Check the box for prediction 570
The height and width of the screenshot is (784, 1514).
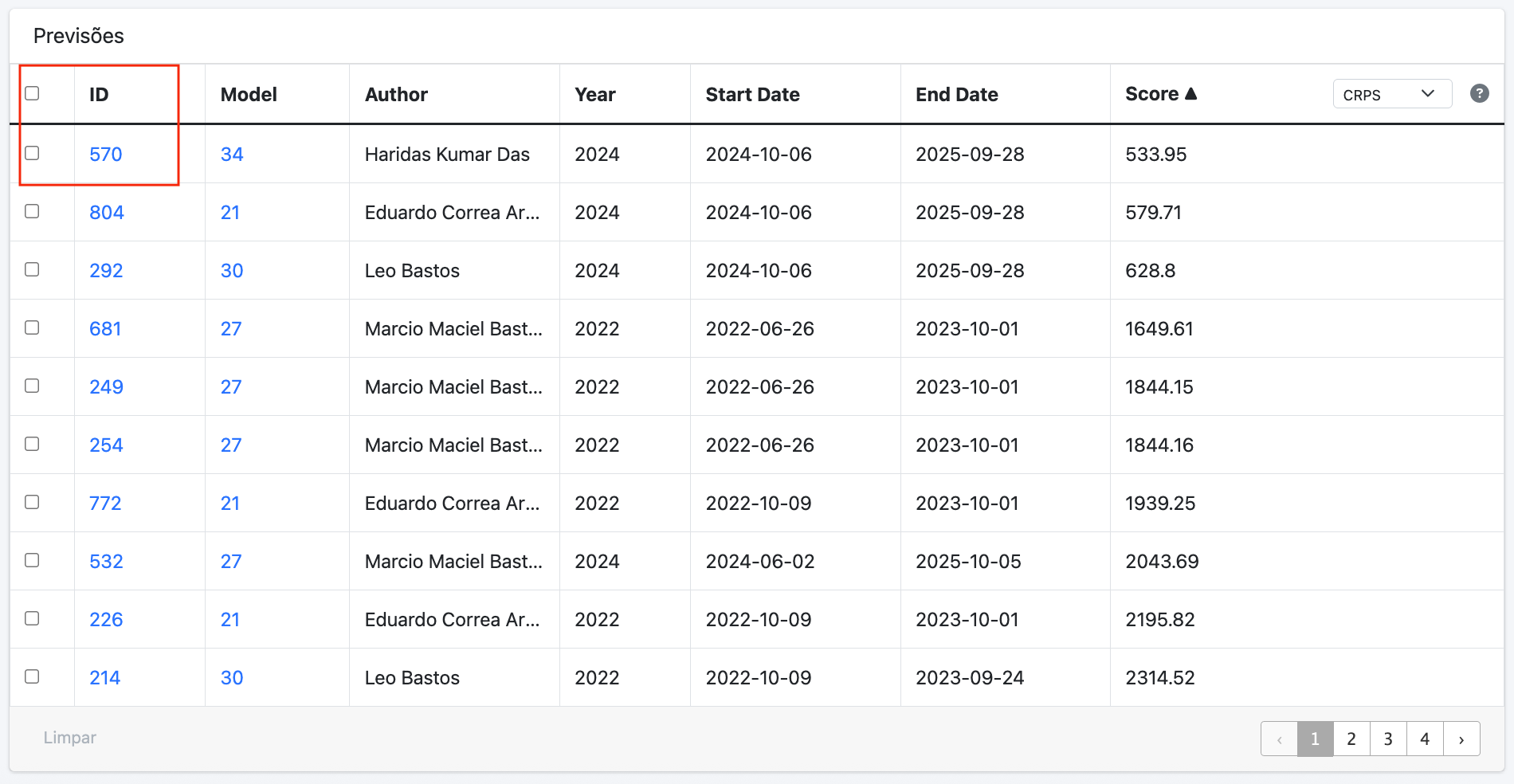[32, 153]
